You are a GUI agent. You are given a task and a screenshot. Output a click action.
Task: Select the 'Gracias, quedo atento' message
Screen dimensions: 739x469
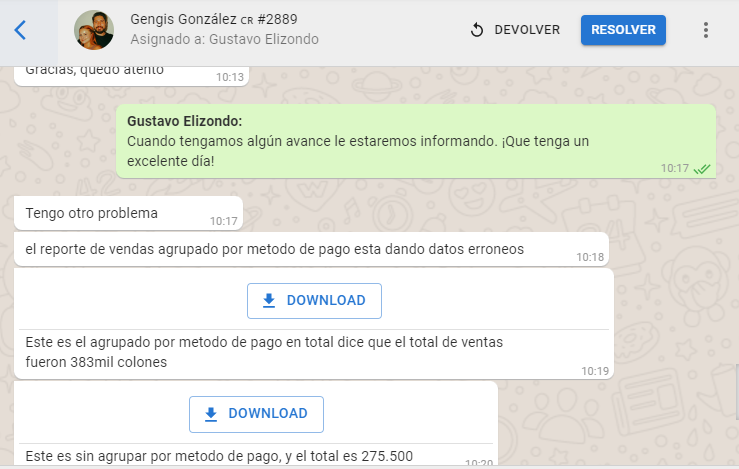(94, 72)
